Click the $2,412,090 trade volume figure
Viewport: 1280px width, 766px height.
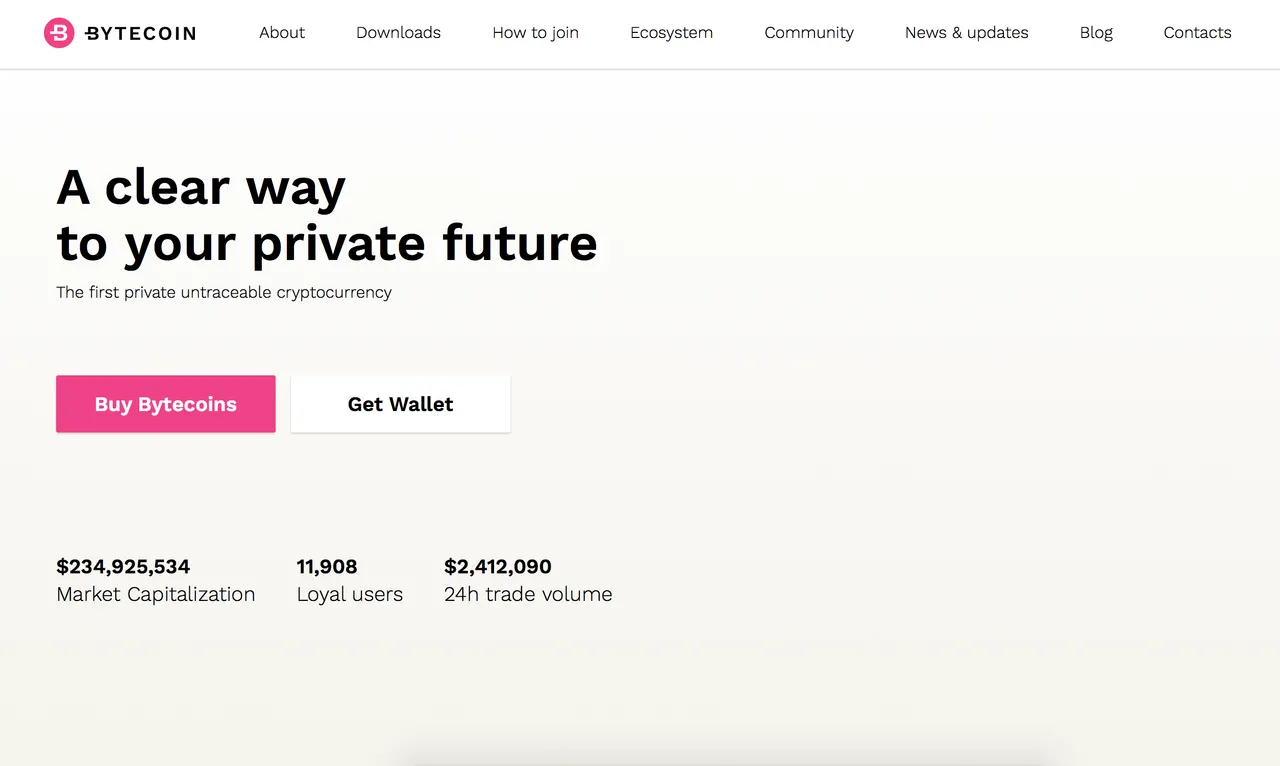[498, 567]
